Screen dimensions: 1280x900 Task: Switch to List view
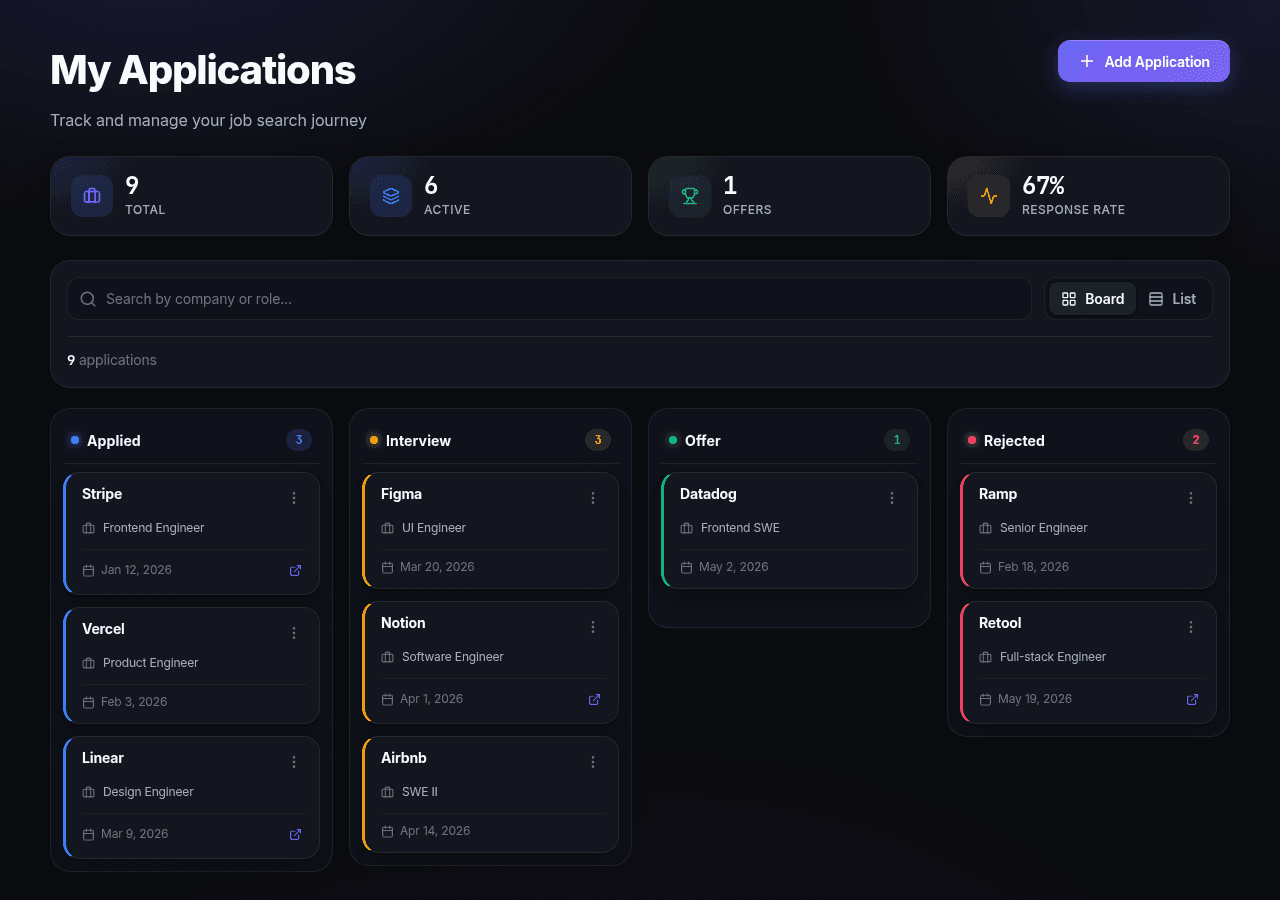coord(1172,299)
